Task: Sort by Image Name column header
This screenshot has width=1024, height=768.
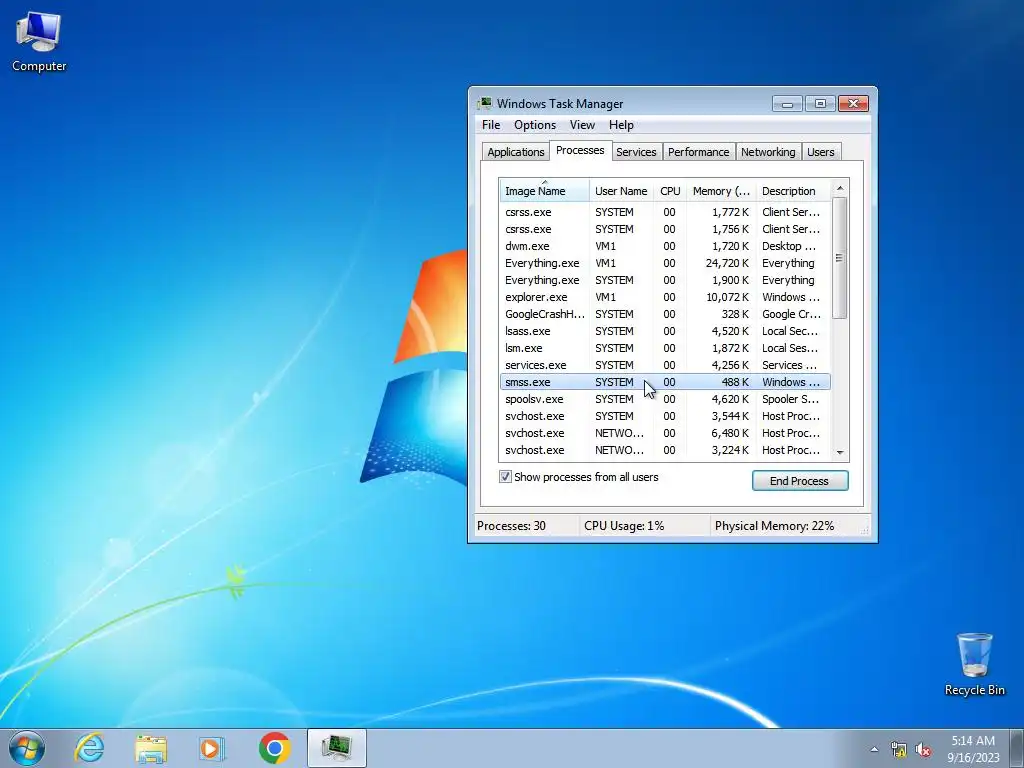Action: pyautogui.click(x=544, y=191)
